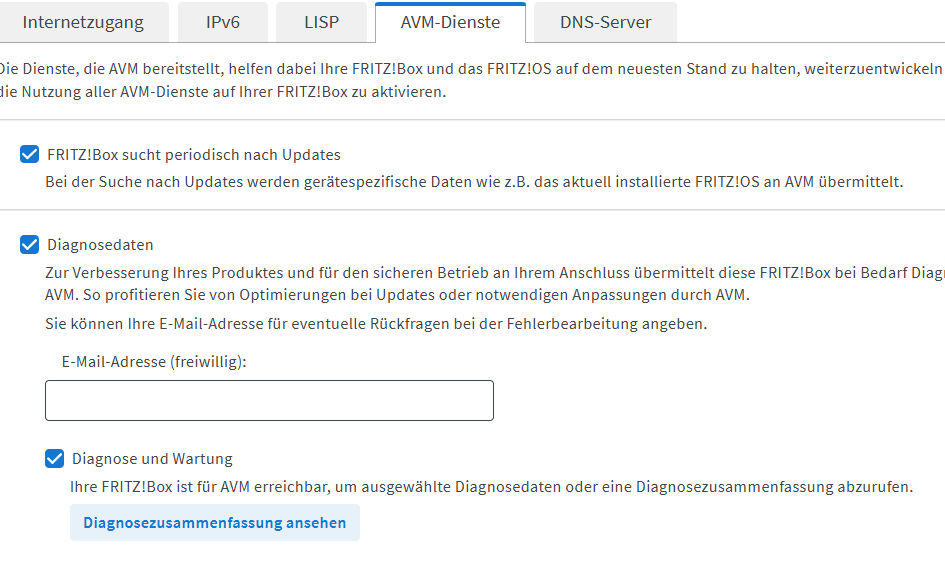Focus the optional e-mail address input field
The image size is (945, 564).
click(x=269, y=400)
